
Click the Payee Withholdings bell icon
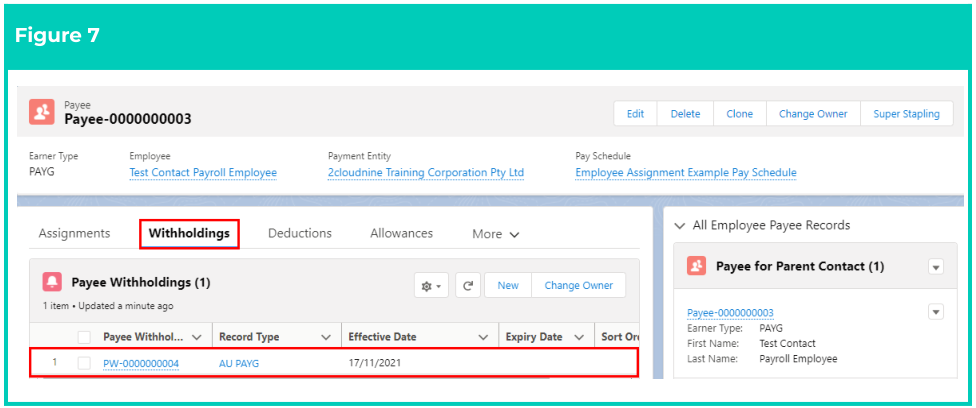tap(52, 283)
